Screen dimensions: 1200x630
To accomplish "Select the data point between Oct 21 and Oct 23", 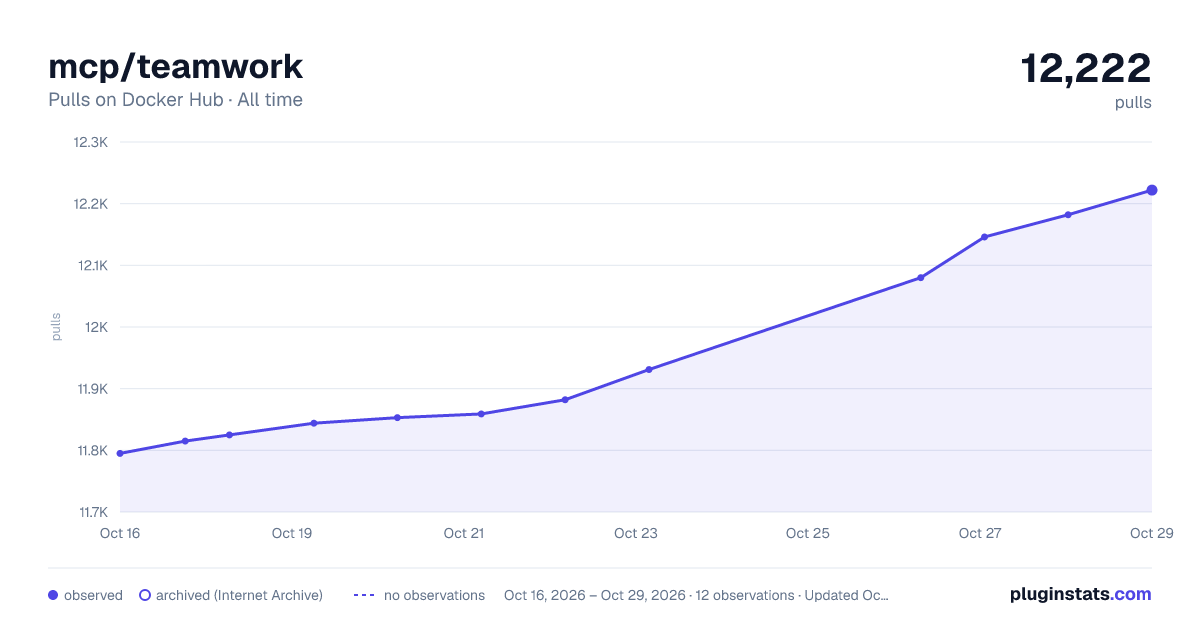I will pos(565,400).
